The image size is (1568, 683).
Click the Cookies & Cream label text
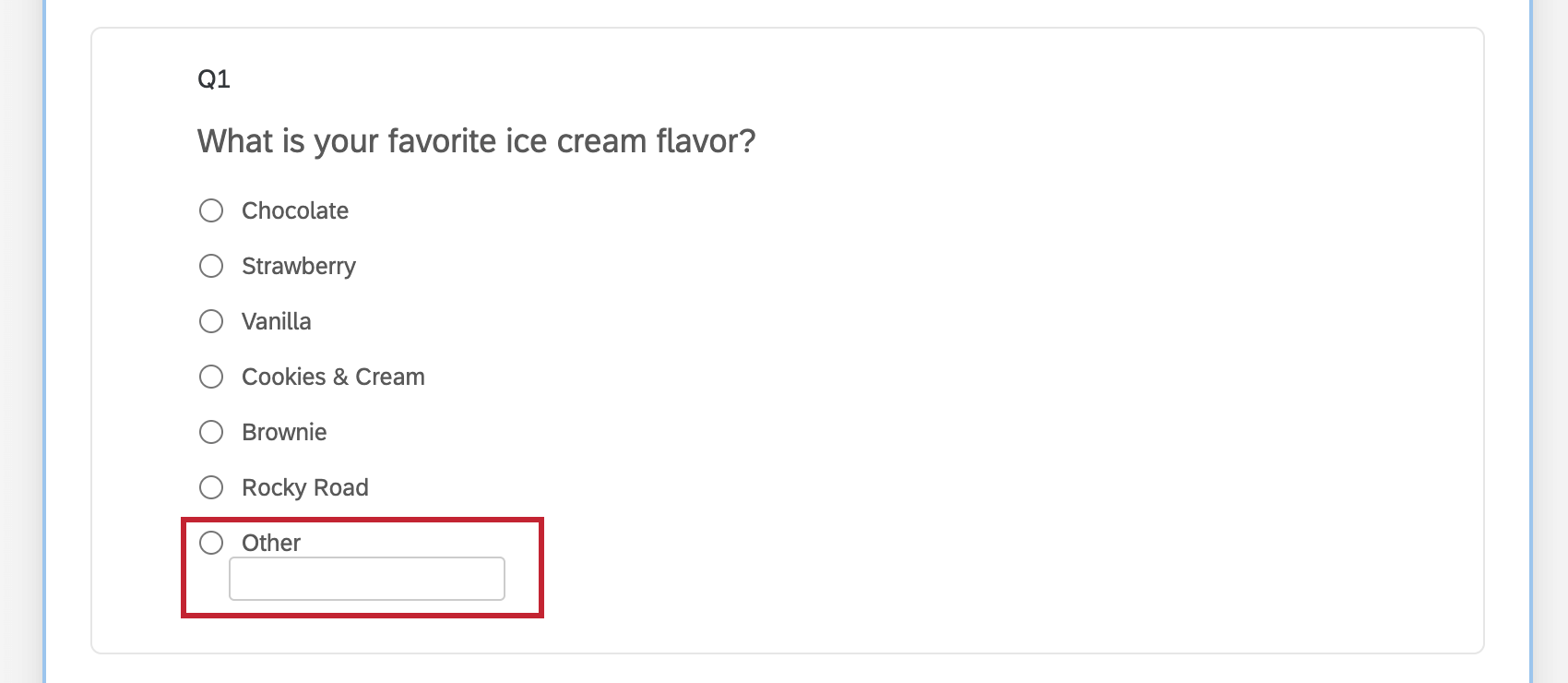point(332,377)
